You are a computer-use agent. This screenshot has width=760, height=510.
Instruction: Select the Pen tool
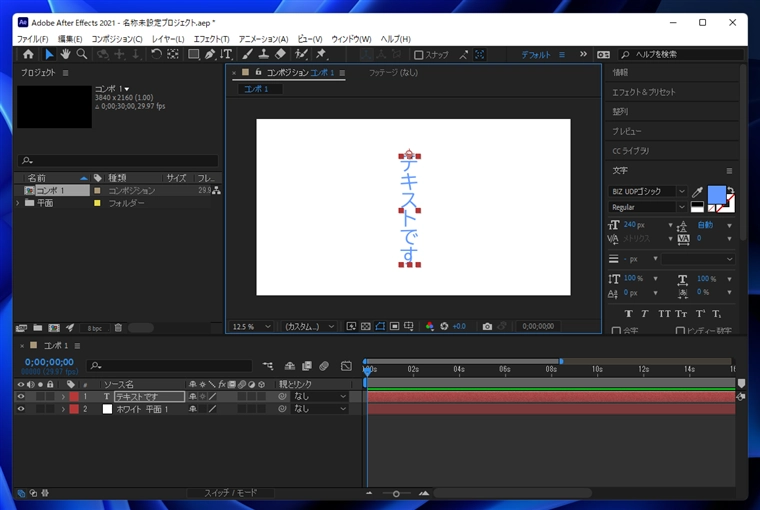click(x=209, y=54)
